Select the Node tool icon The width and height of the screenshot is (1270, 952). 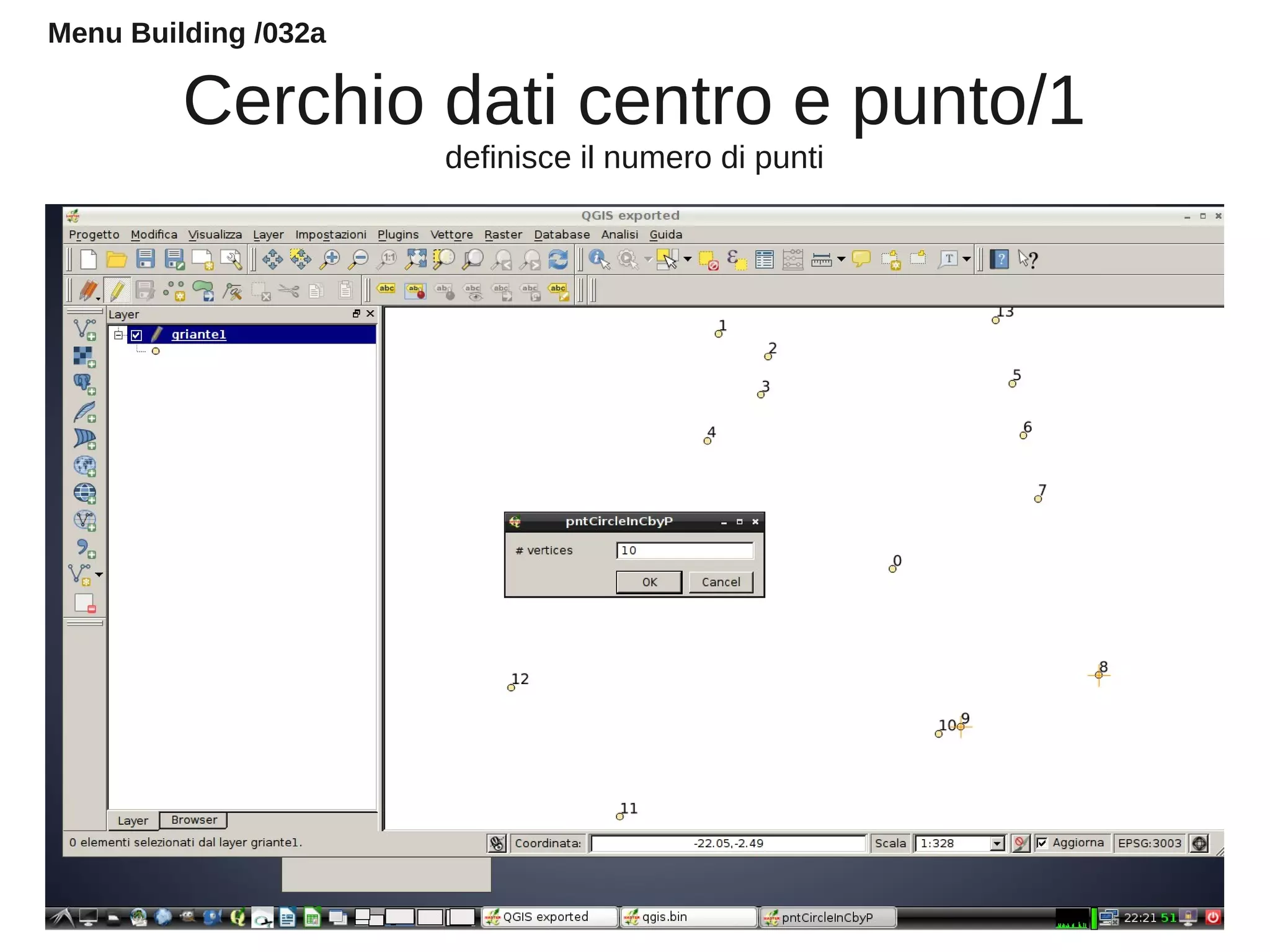point(233,291)
